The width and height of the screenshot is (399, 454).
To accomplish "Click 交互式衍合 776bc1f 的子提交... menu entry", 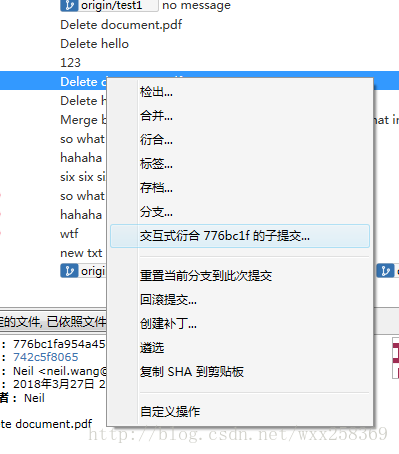I will (x=240, y=236).
